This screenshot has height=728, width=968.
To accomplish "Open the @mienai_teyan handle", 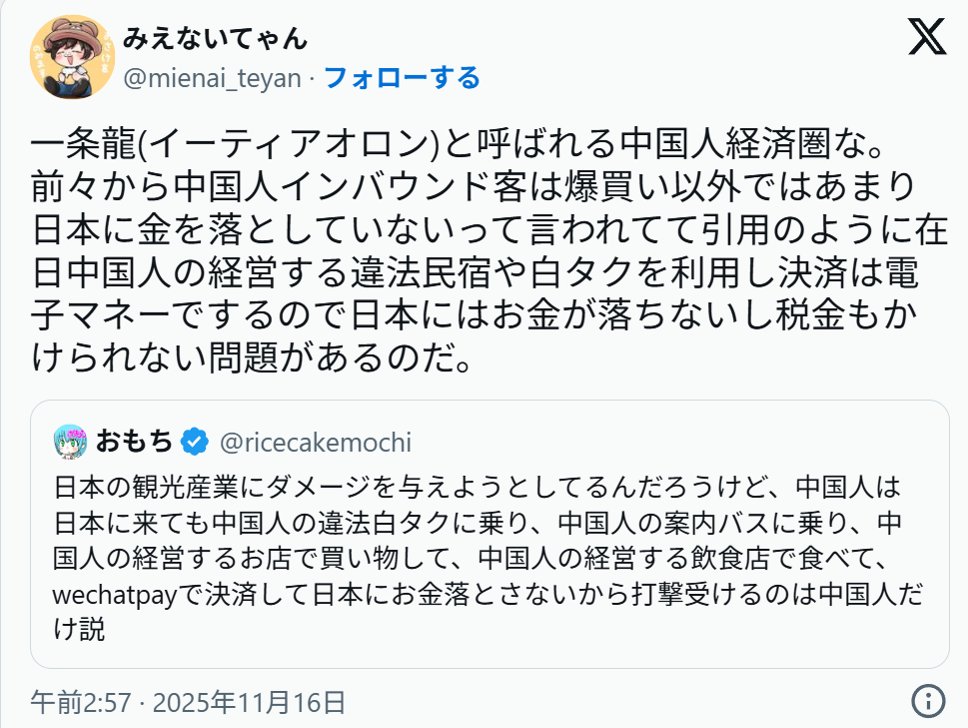I will [211, 78].
